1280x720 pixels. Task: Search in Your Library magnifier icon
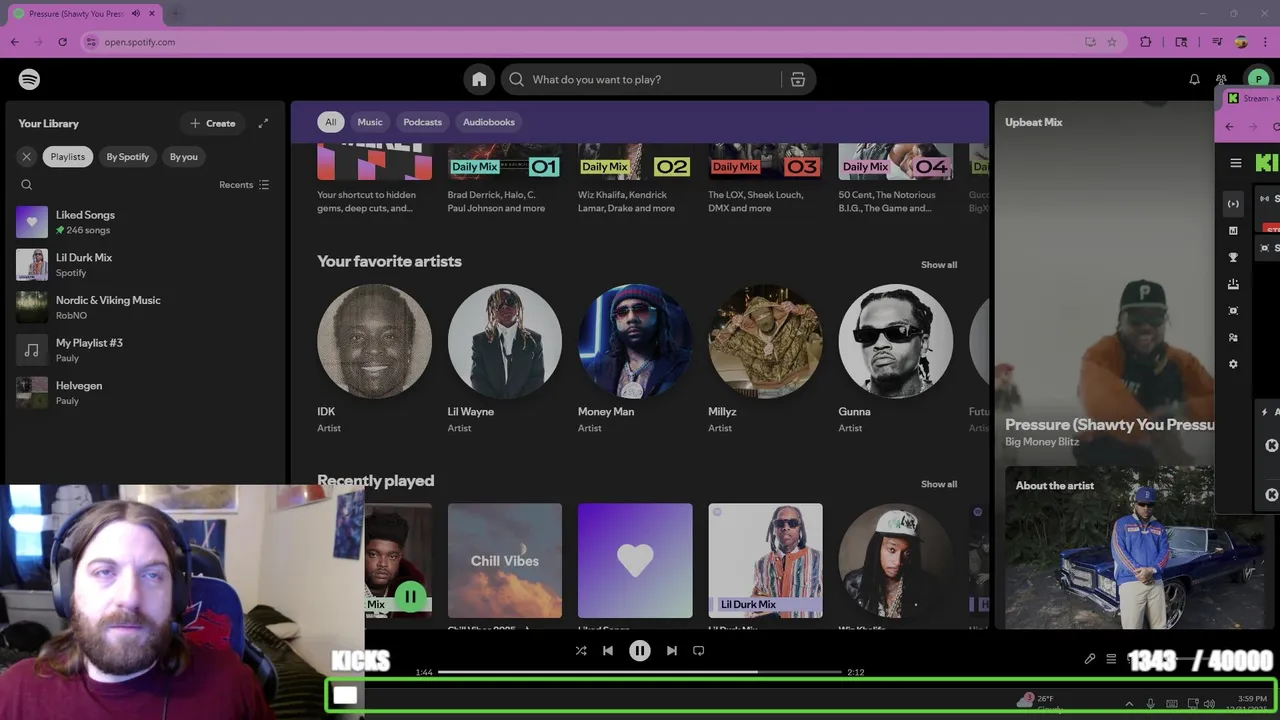click(x=27, y=185)
